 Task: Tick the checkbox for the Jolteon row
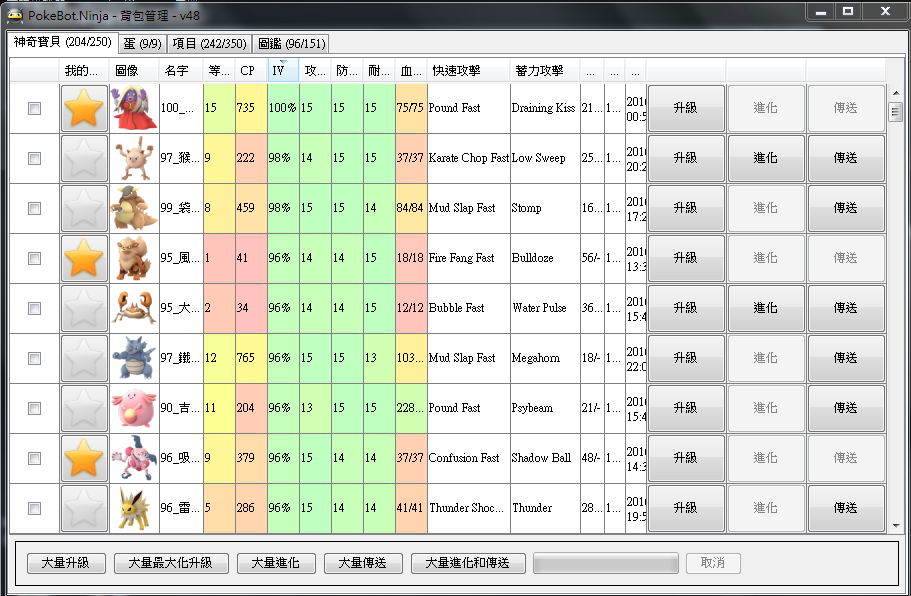point(35,508)
